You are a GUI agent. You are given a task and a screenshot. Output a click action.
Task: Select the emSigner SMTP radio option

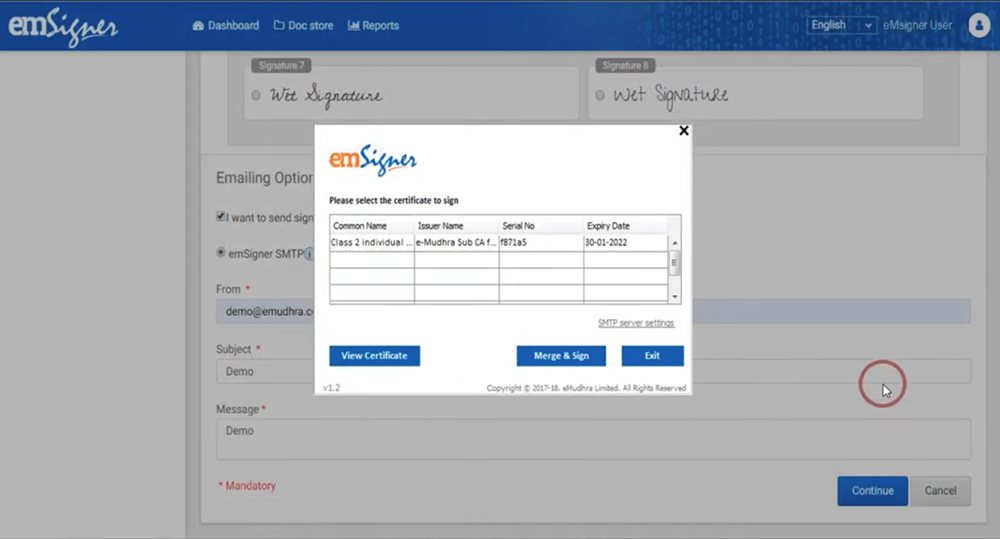(x=221, y=253)
